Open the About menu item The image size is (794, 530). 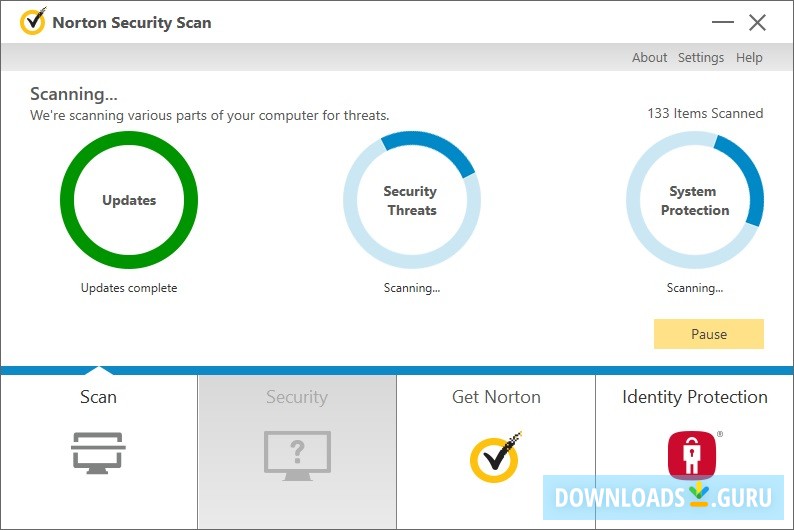[649, 58]
